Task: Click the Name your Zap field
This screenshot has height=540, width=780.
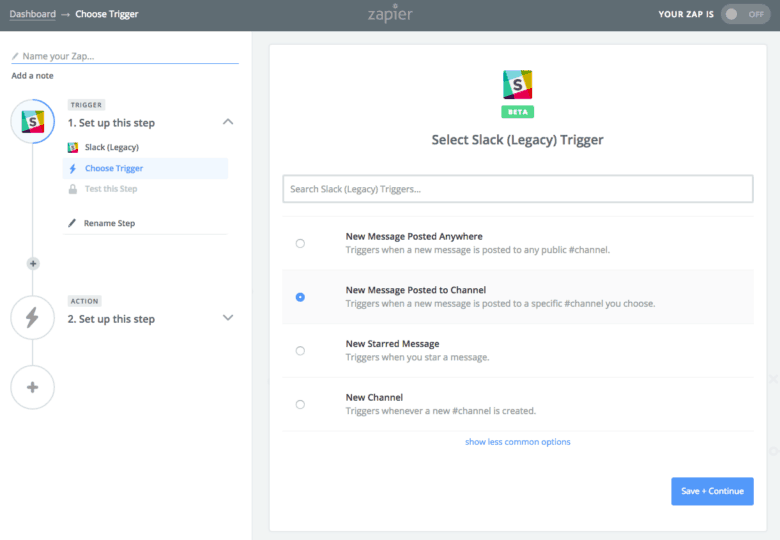Action: click(125, 56)
